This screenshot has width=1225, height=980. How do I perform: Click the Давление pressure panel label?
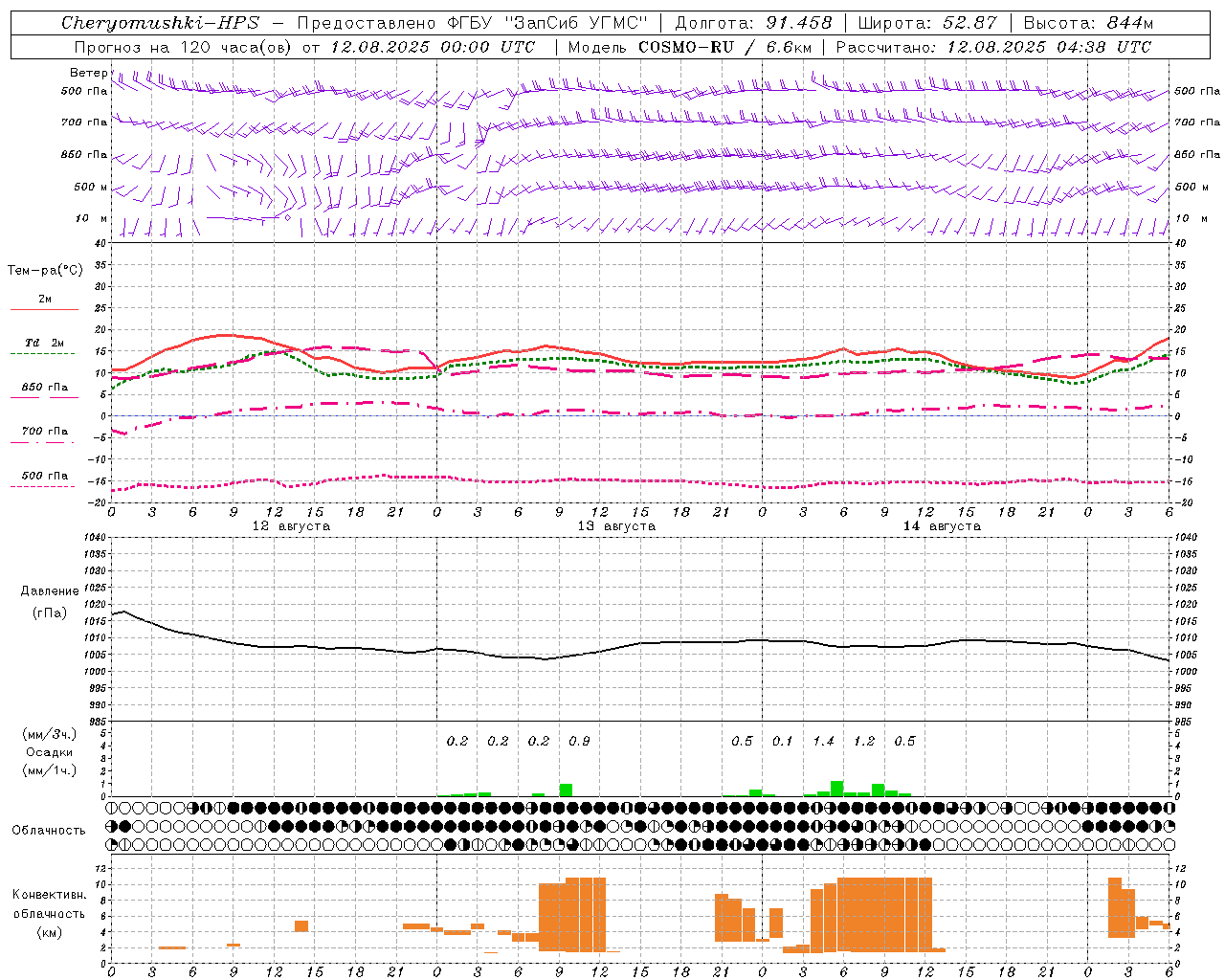(x=50, y=591)
